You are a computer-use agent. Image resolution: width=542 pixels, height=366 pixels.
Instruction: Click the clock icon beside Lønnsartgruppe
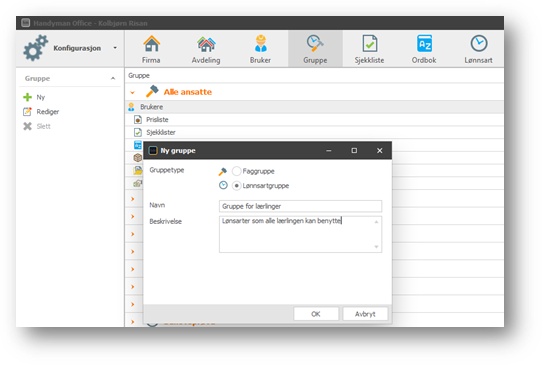(x=223, y=185)
